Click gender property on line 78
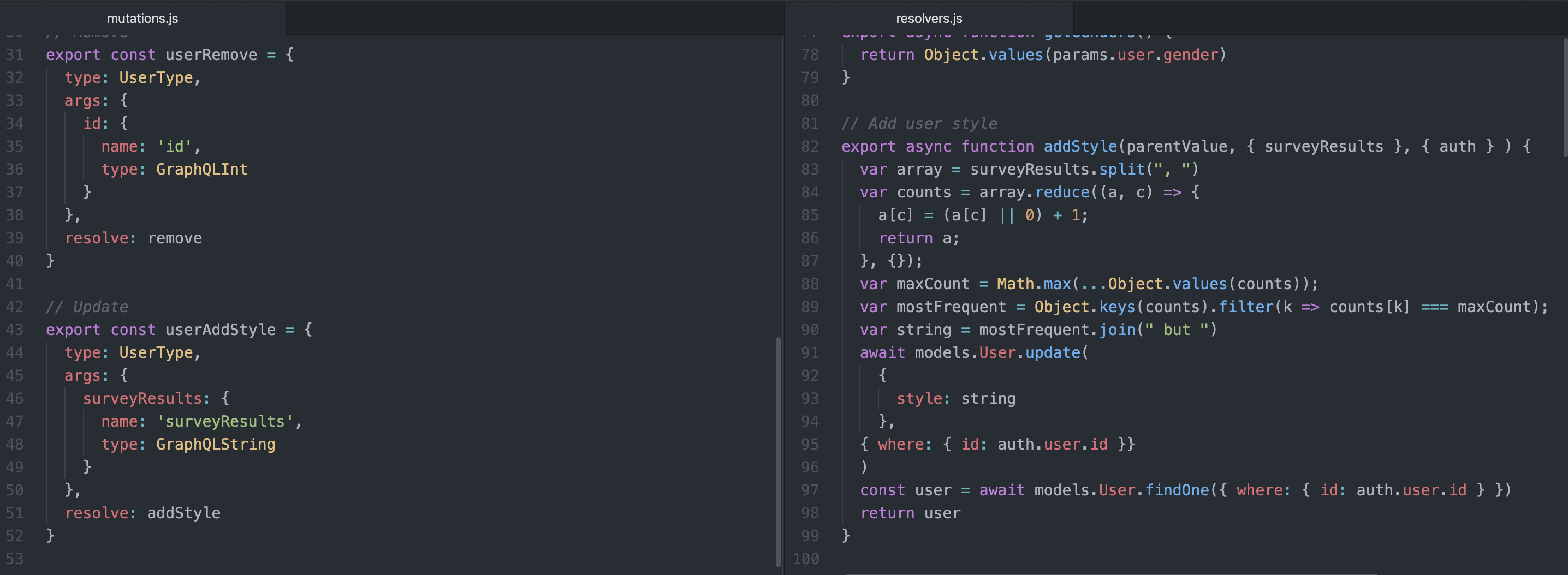1568x575 pixels. pos(1190,55)
